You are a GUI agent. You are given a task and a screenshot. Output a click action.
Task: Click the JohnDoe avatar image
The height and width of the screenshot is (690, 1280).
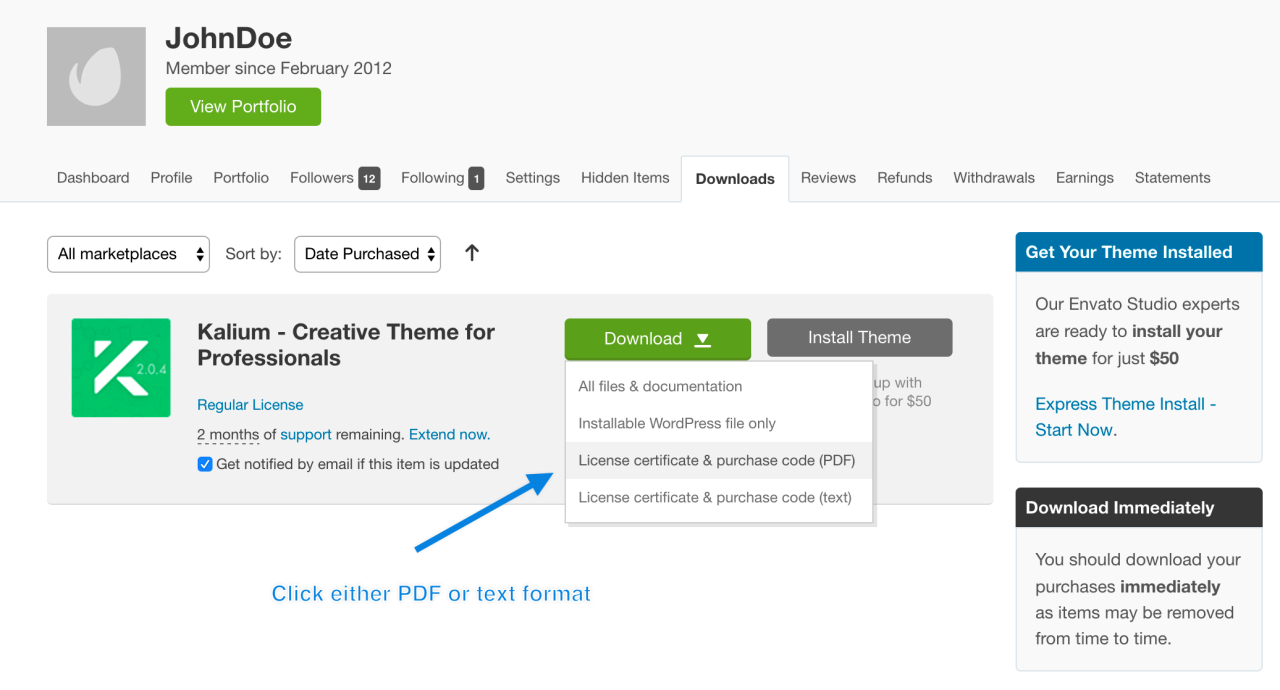[x=95, y=76]
